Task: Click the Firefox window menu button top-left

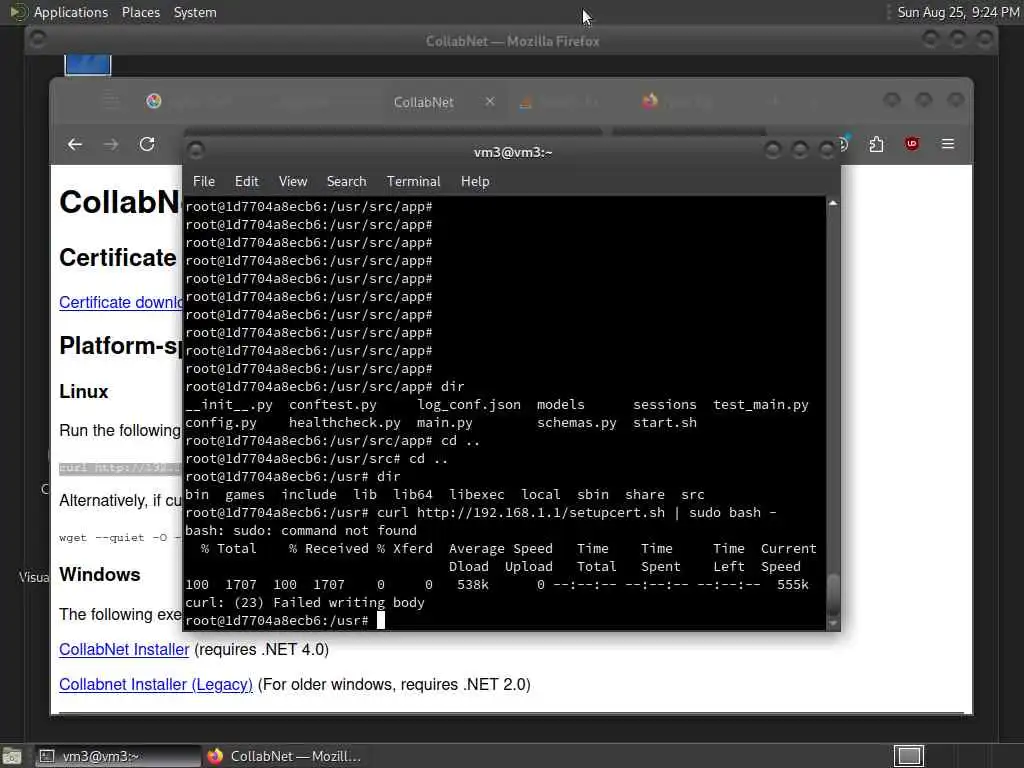Action: [38, 40]
